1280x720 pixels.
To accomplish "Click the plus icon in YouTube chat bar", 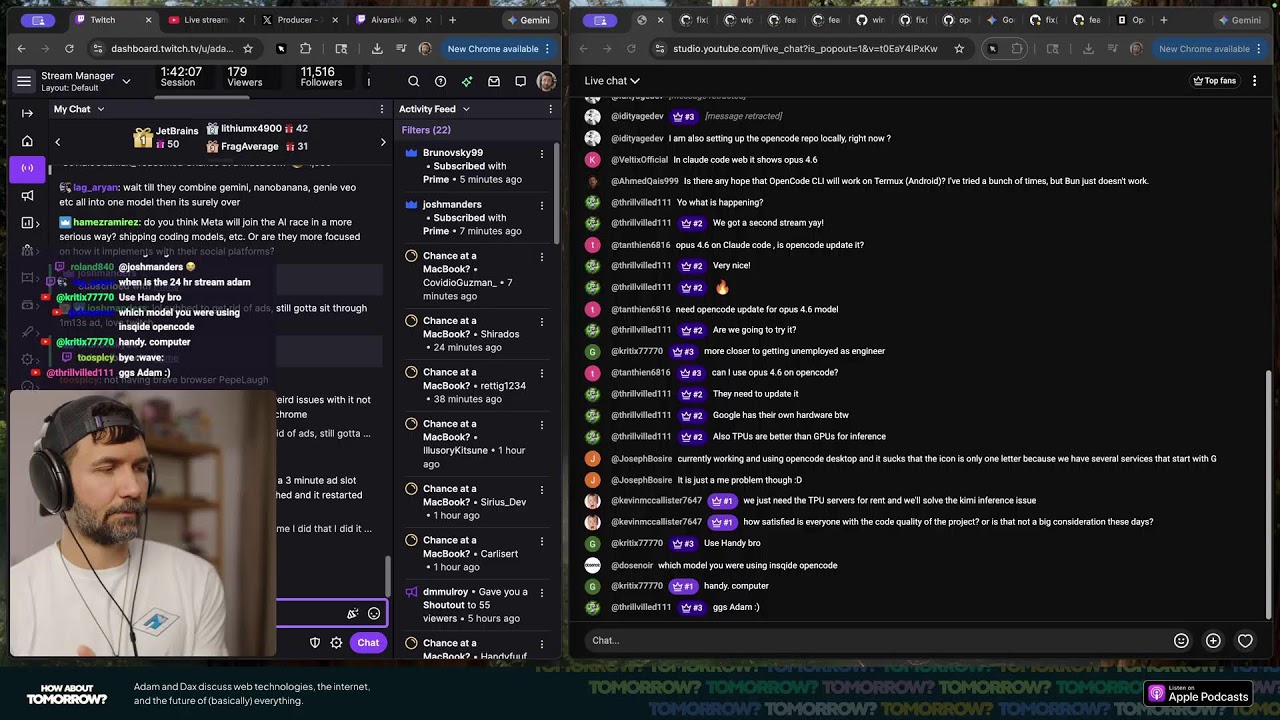I will (x=1213, y=641).
